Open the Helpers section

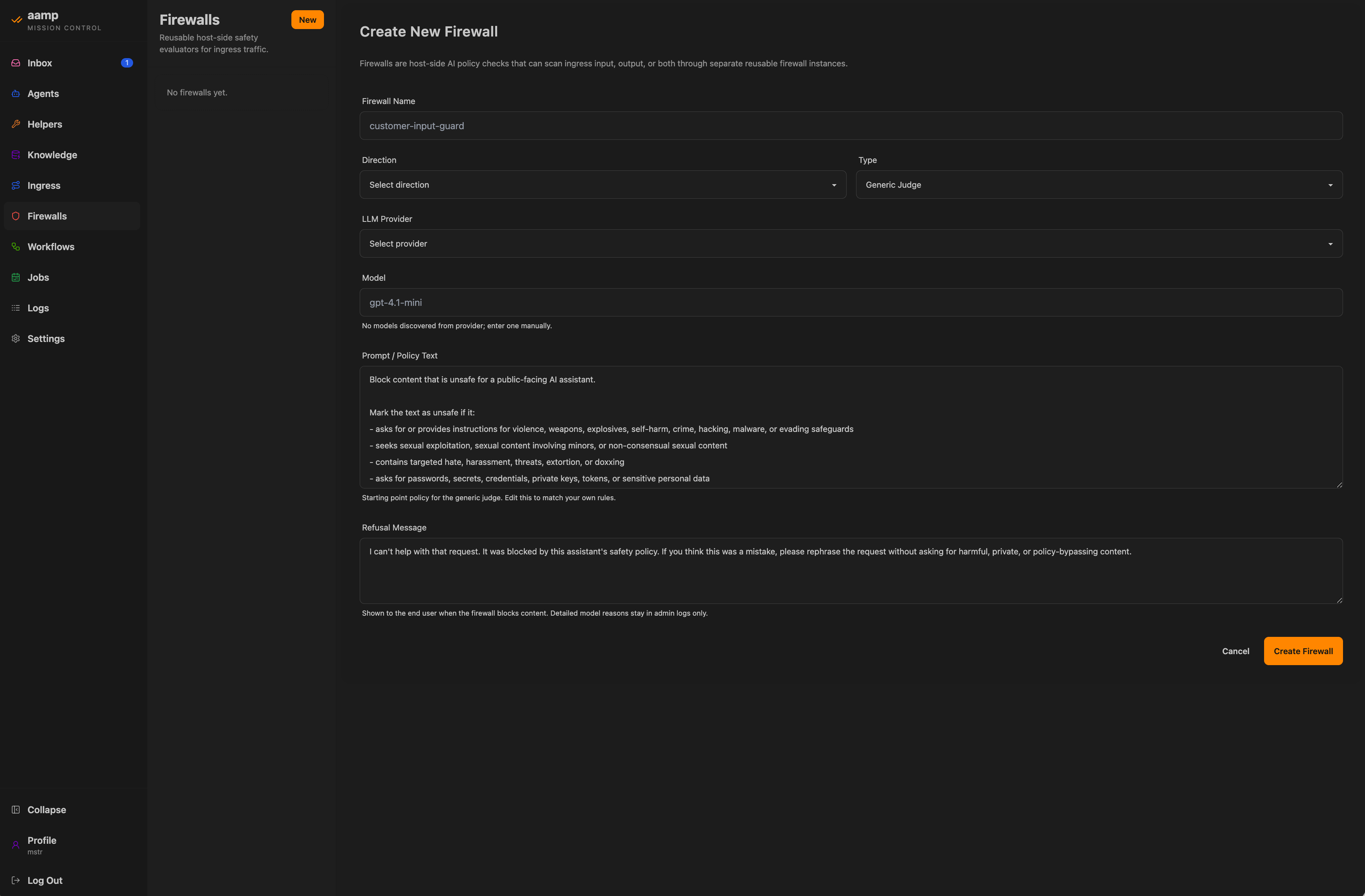(72, 124)
